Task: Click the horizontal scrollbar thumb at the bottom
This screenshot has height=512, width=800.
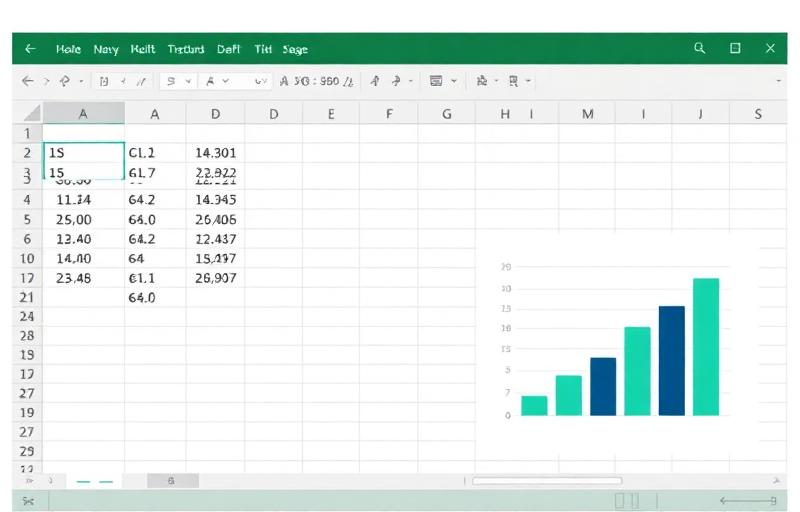Action: tap(547, 480)
